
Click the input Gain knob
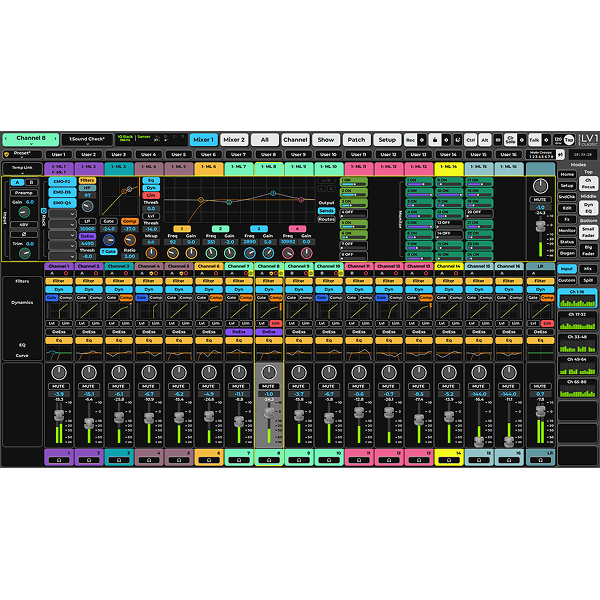(x=24, y=212)
